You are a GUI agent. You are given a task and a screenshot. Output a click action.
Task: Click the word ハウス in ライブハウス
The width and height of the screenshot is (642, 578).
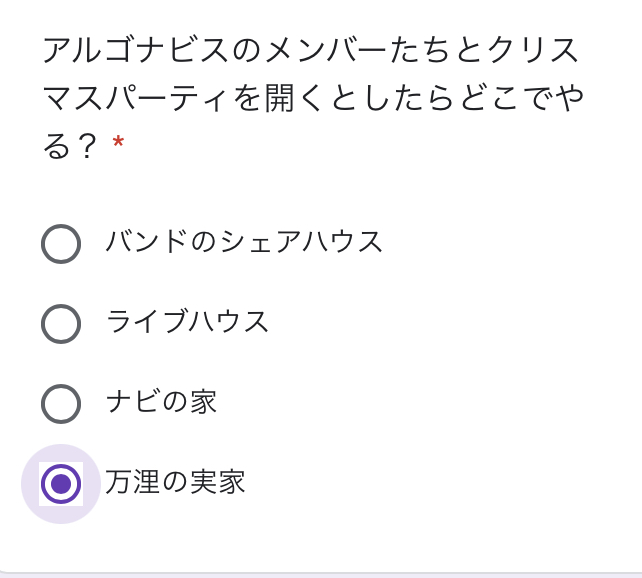tap(228, 321)
